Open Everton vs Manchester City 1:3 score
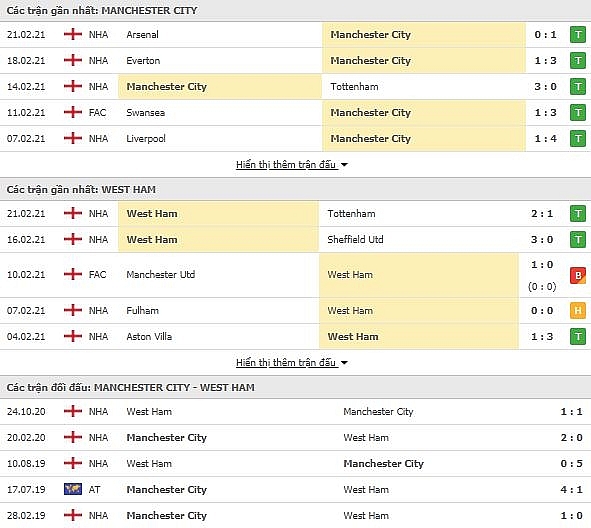The image size is (591, 528). point(545,61)
